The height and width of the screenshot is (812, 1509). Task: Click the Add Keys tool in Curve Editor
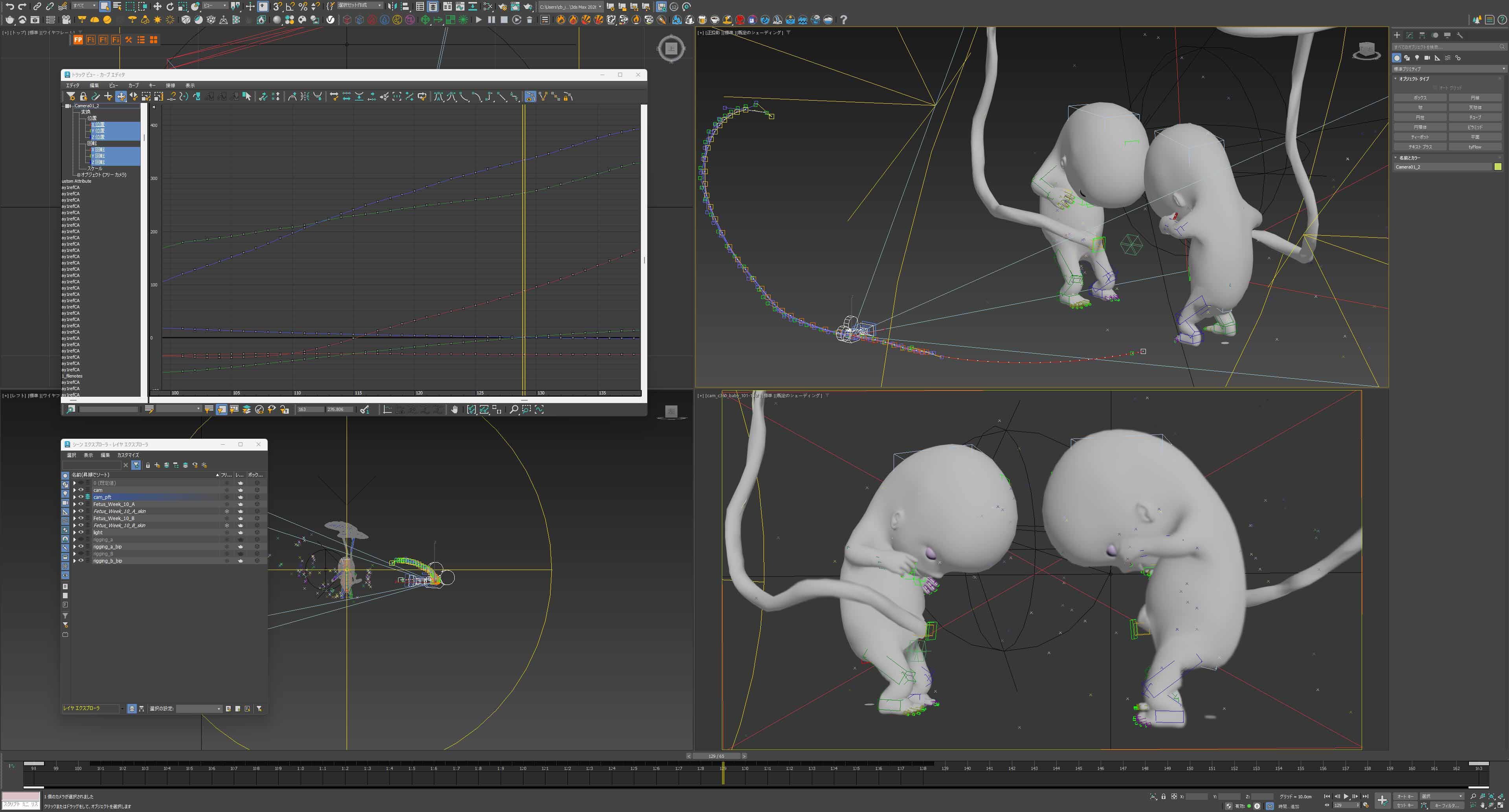click(108, 97)
